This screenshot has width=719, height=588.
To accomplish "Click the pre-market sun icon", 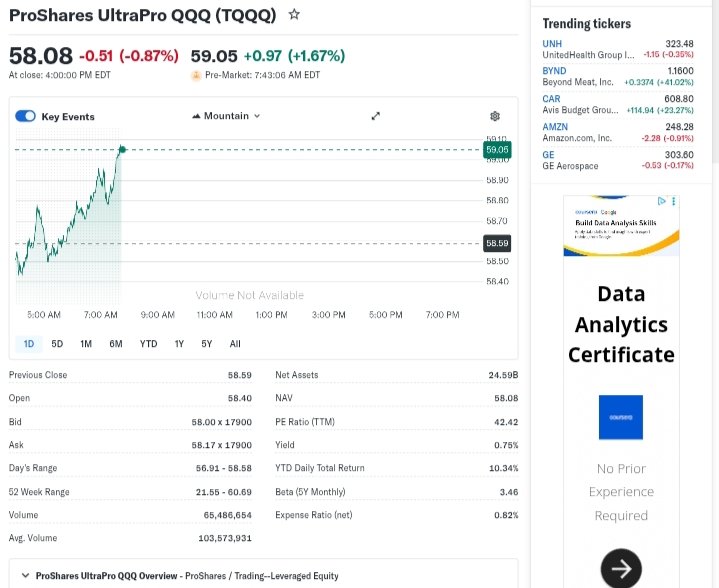I will 196,75.
